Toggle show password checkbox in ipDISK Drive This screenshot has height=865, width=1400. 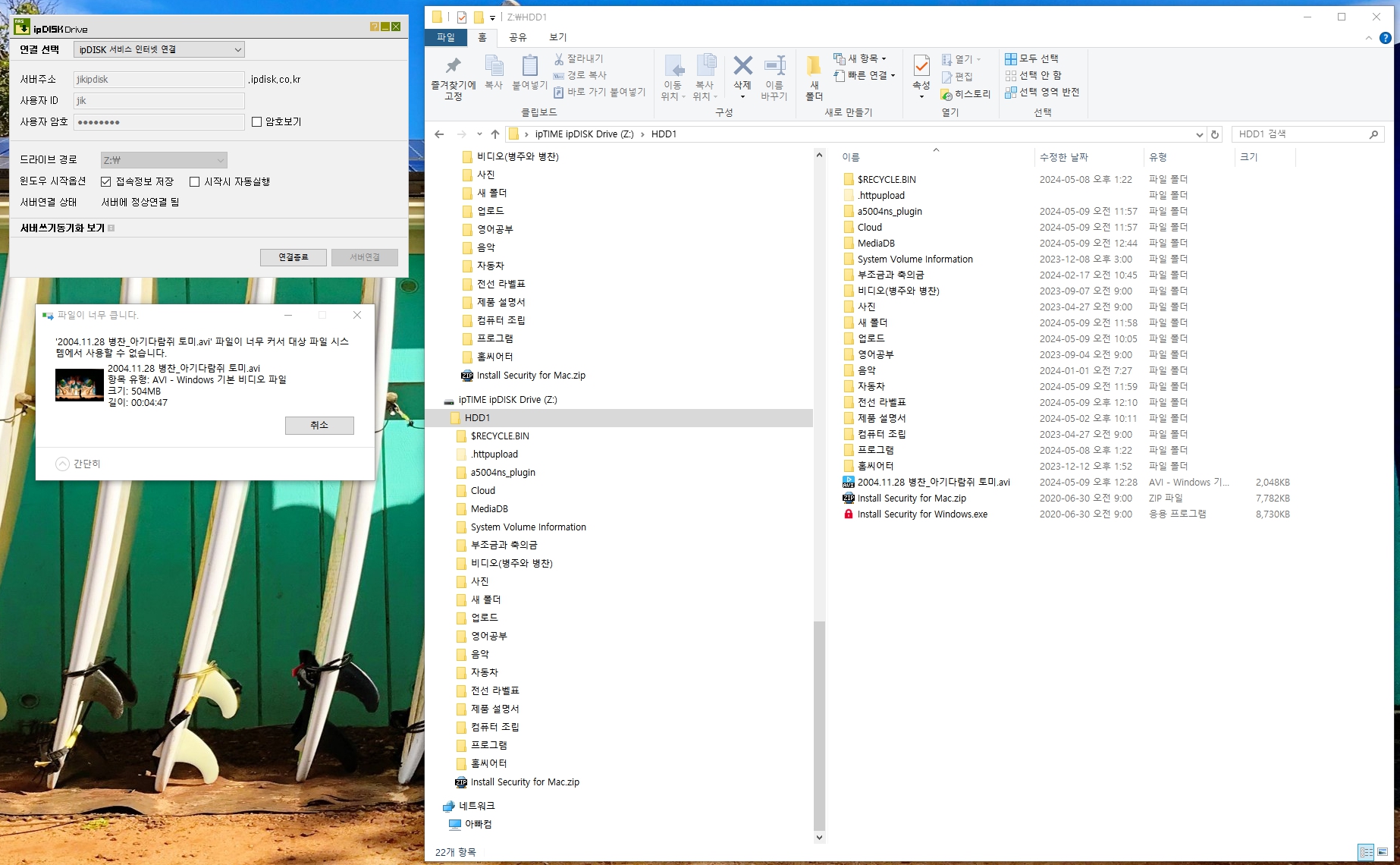(256, 121)
